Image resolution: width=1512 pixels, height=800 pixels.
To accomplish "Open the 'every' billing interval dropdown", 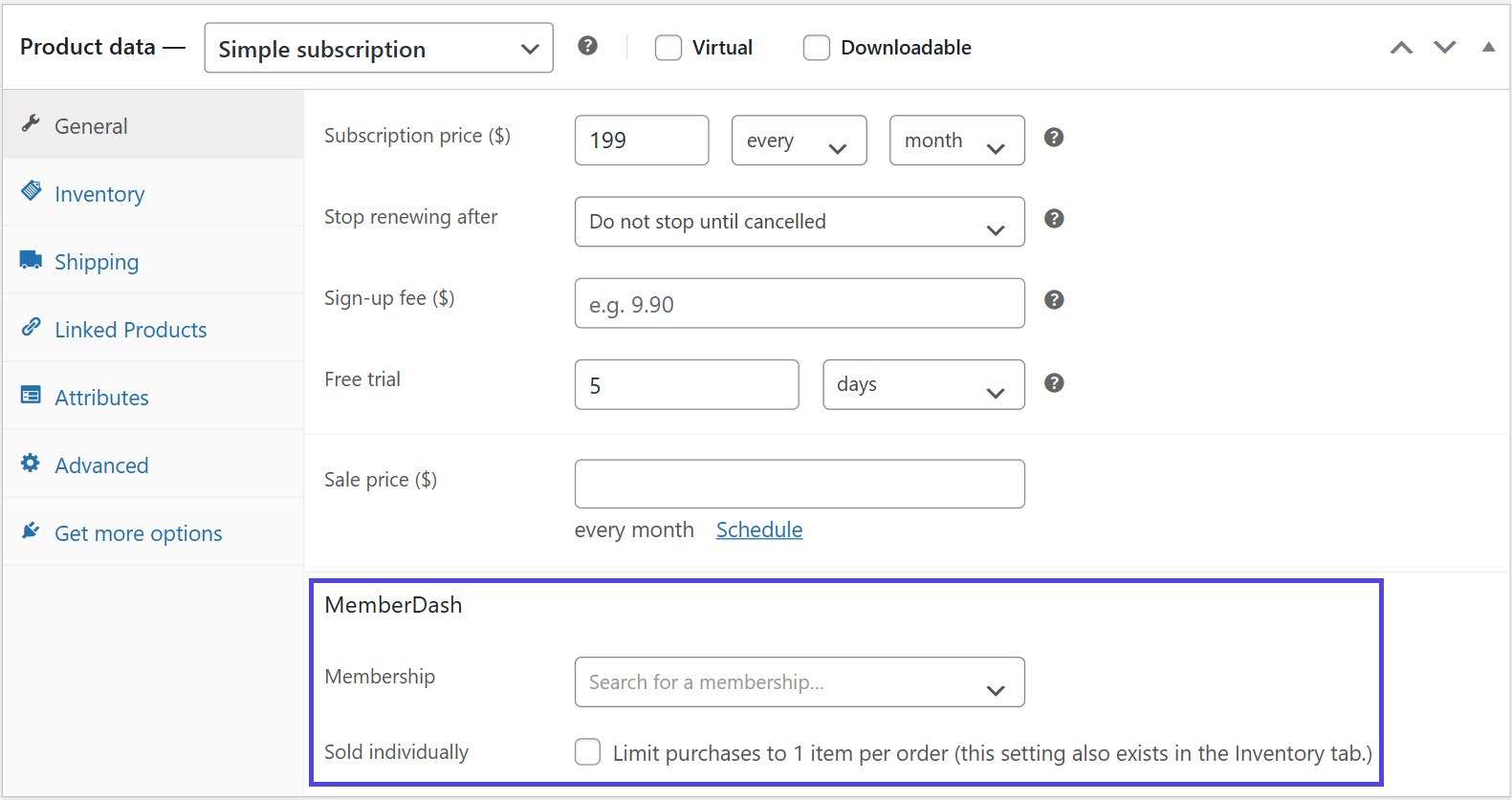I will click(800, 141).
